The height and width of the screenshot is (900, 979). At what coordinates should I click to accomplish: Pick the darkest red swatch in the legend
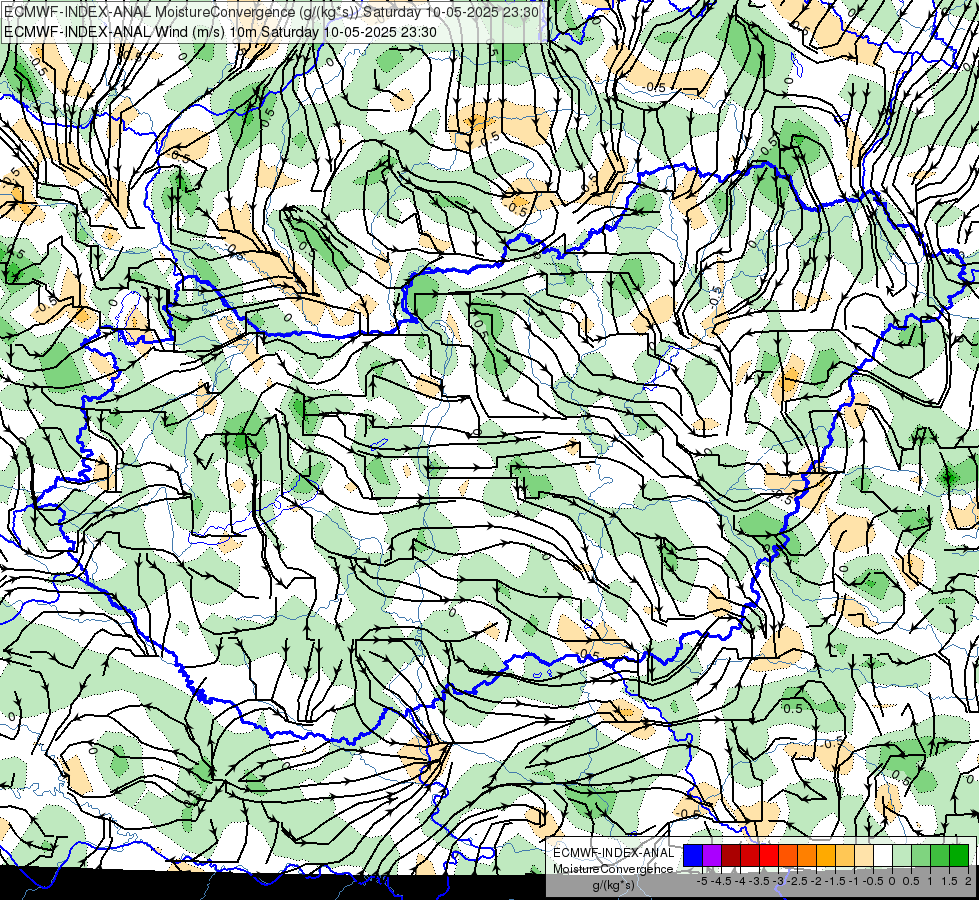pyautogui.click(x=731, y=856)
